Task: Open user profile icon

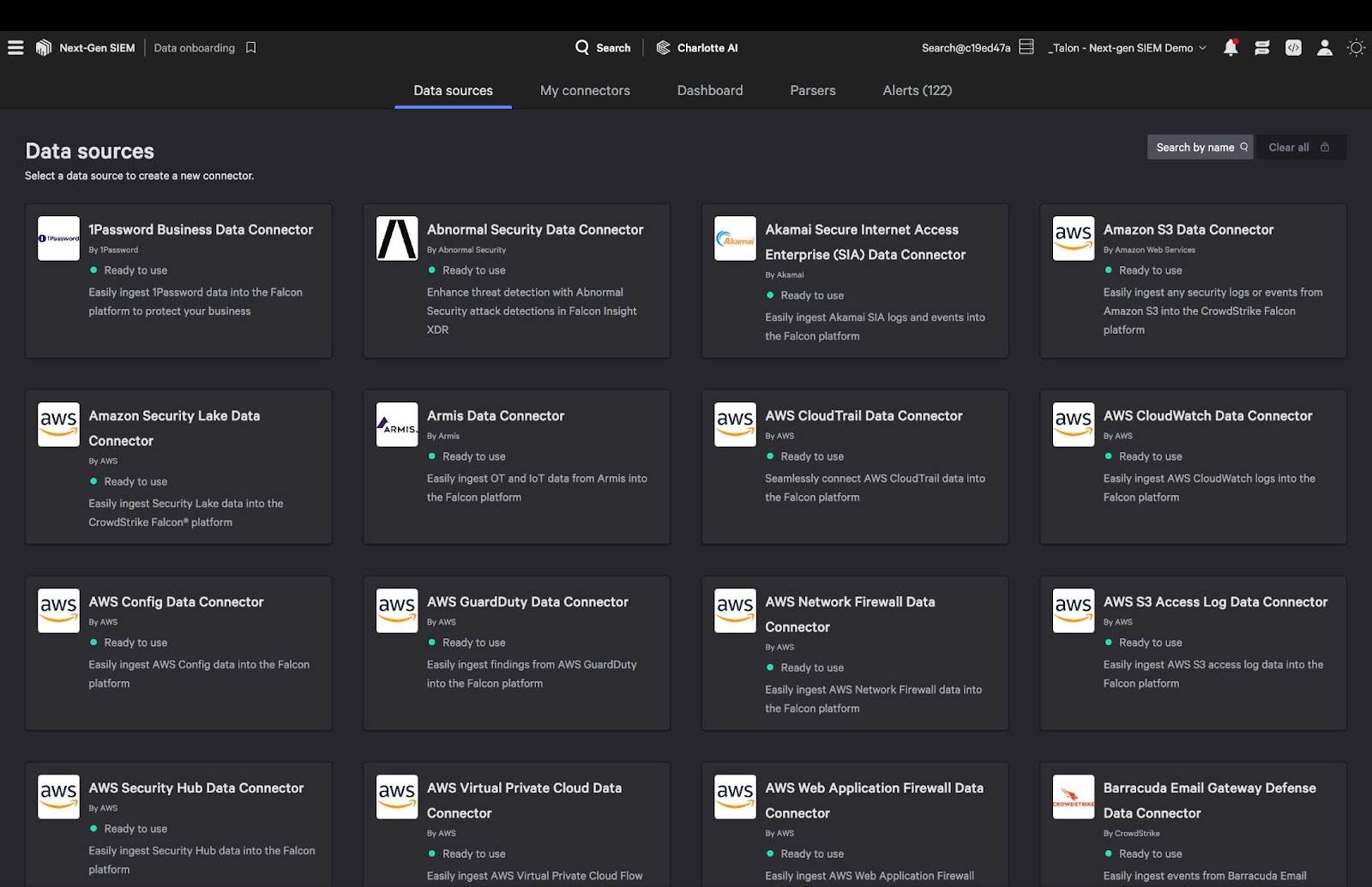Action: (x=1325, y=48)
